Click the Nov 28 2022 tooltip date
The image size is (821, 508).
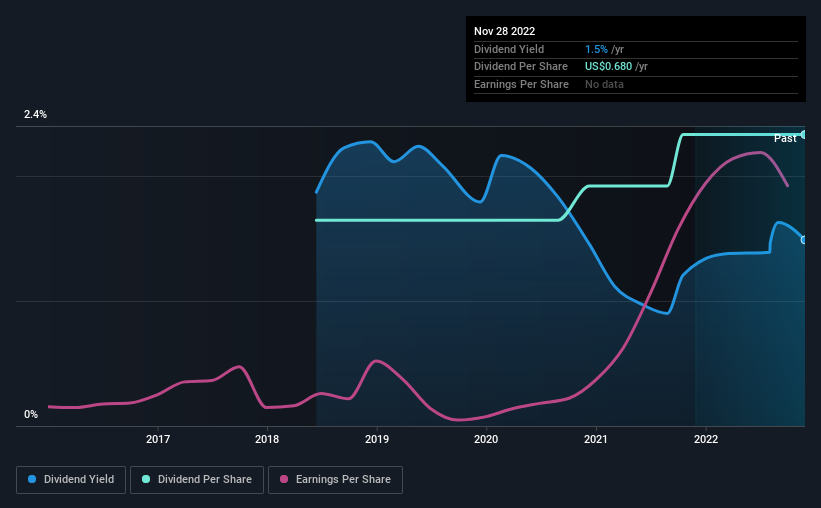coord(504,31)
